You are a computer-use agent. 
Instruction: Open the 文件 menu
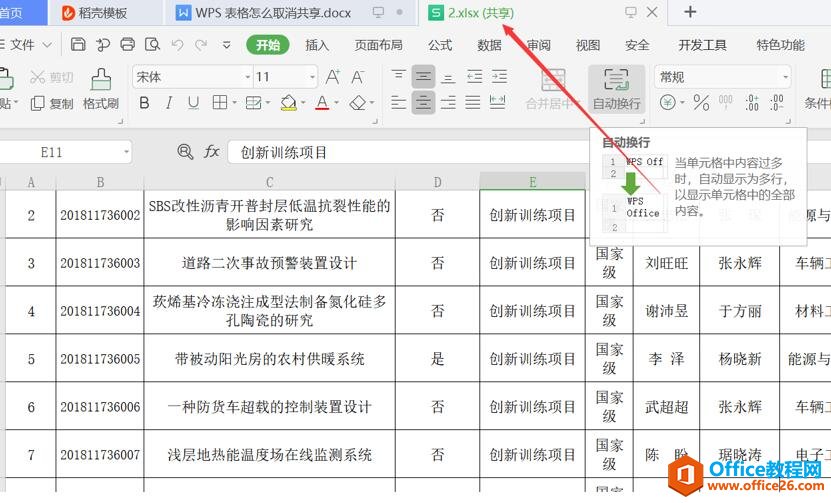point(22,45)
